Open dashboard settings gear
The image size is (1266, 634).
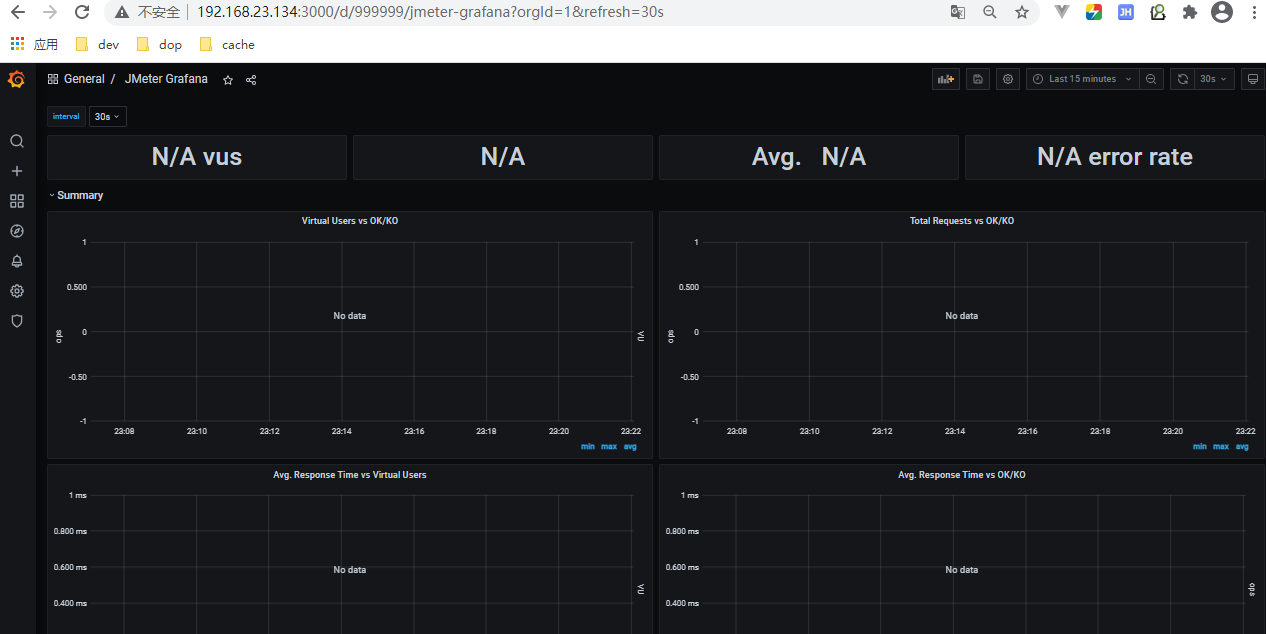click(x=1007, y=78)
